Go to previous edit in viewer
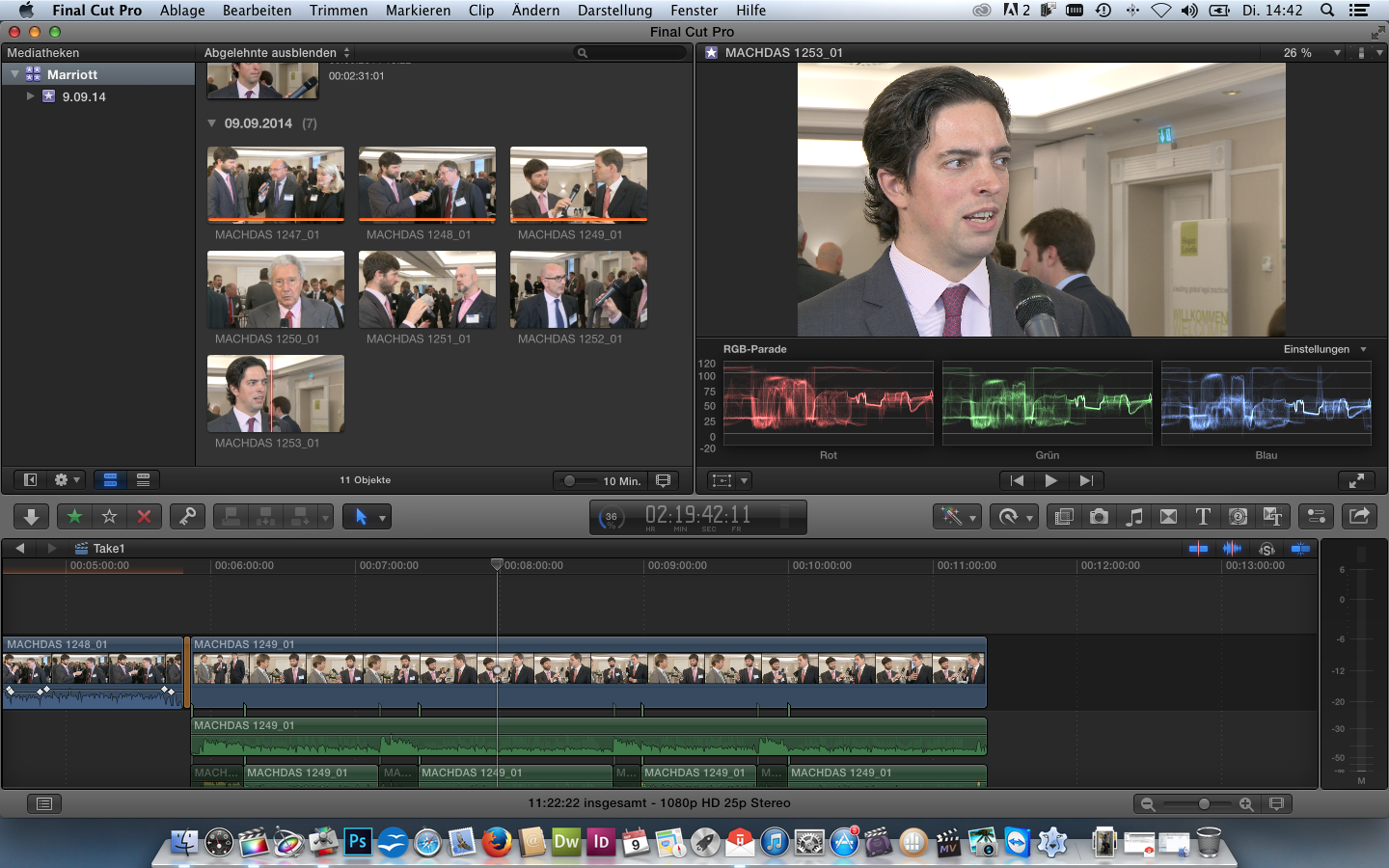The image size is (1389, 868). click(x=1017, y=480)
